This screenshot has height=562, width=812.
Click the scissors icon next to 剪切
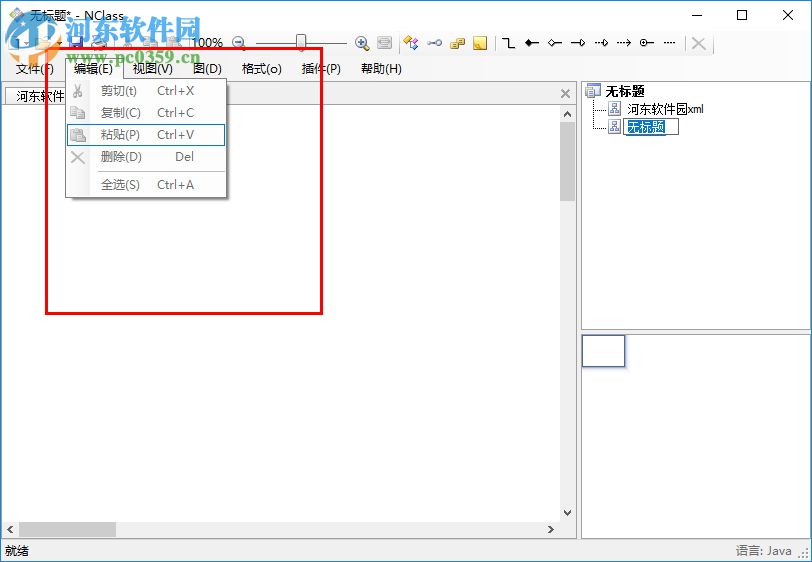click(x=78, y=91)
